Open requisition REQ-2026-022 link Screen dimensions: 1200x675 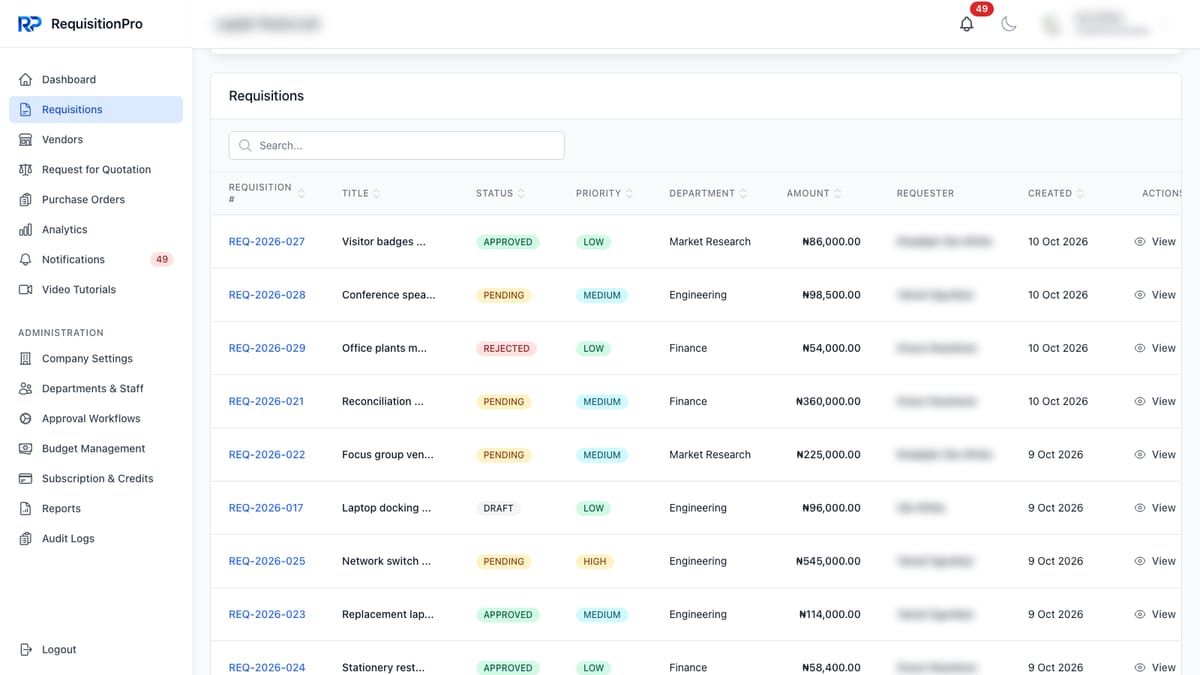[x=267, y=455]
